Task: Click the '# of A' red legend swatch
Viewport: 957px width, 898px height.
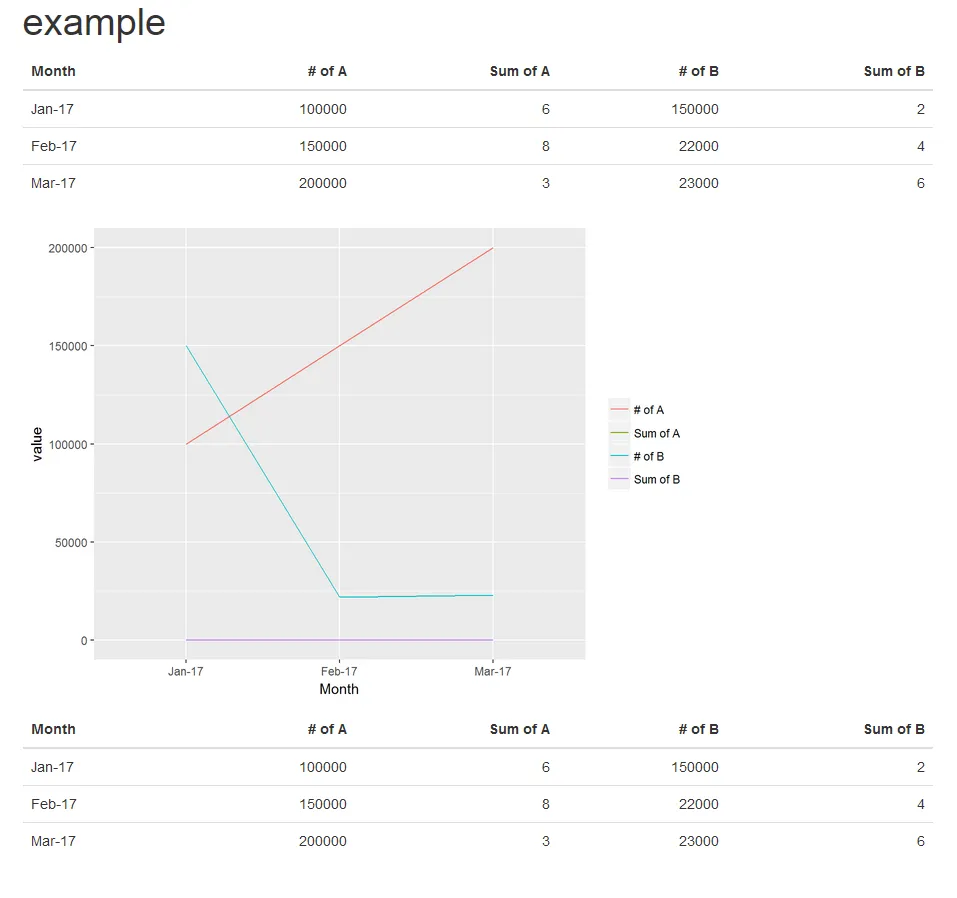Action: click(x=619, y=410)
